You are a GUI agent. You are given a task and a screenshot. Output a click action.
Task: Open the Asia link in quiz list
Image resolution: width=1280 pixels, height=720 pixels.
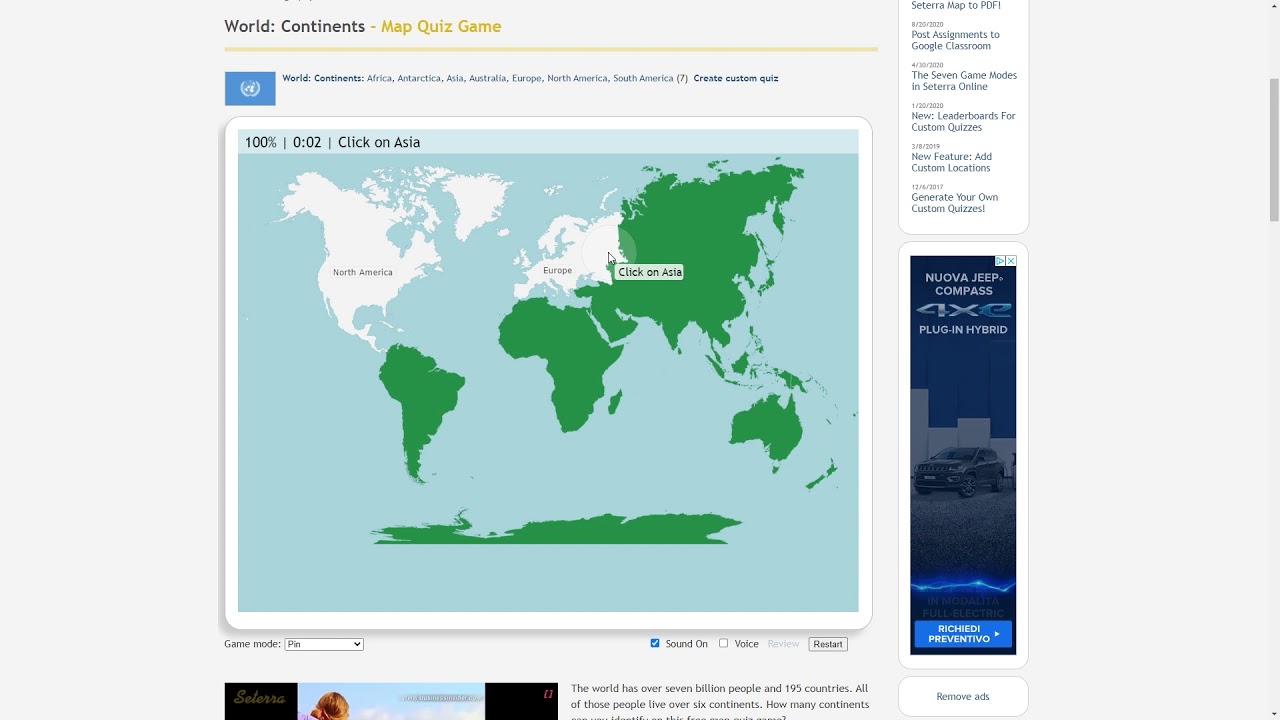click(455, 78)
